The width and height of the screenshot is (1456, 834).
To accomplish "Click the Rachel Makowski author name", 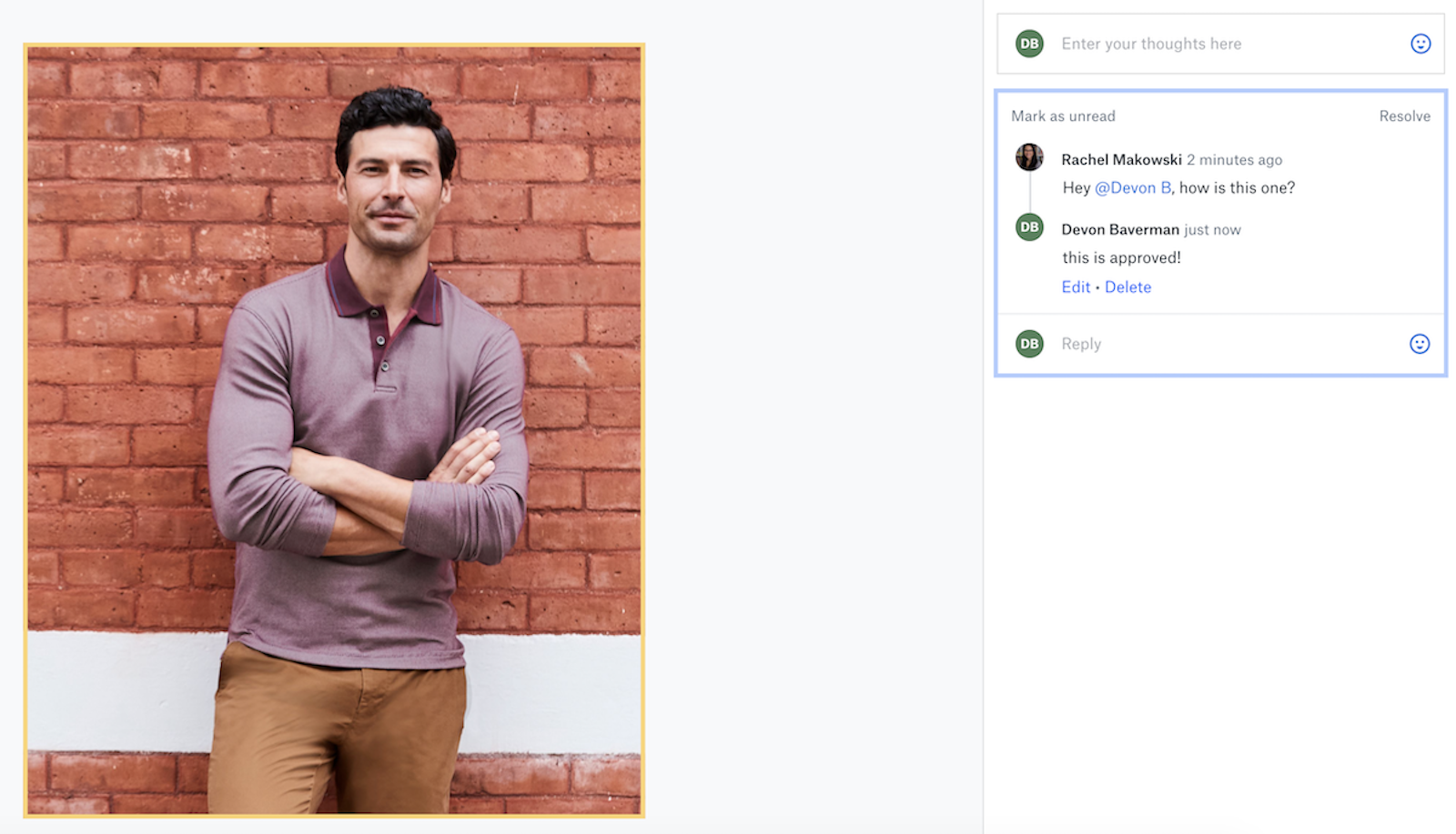I will (1121, 160).
